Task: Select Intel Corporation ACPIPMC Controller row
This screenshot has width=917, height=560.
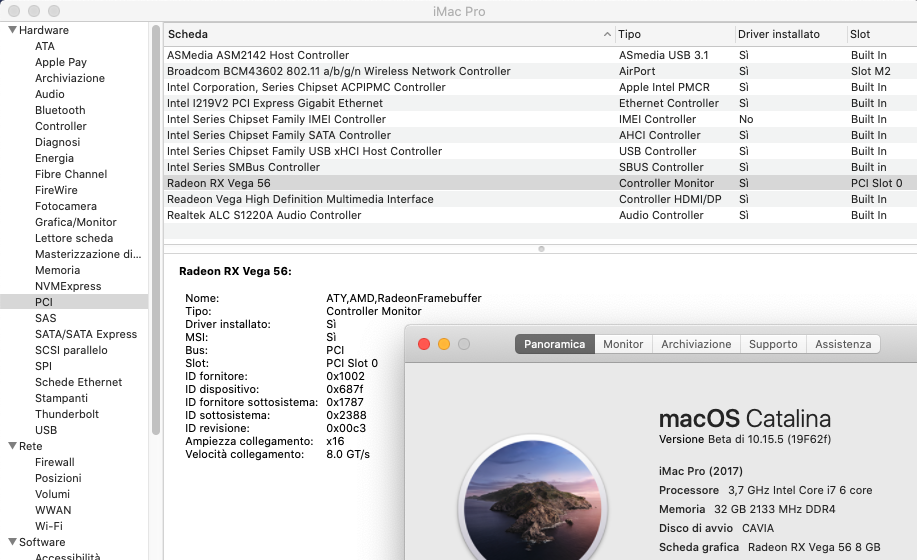Action: point(540,87)
